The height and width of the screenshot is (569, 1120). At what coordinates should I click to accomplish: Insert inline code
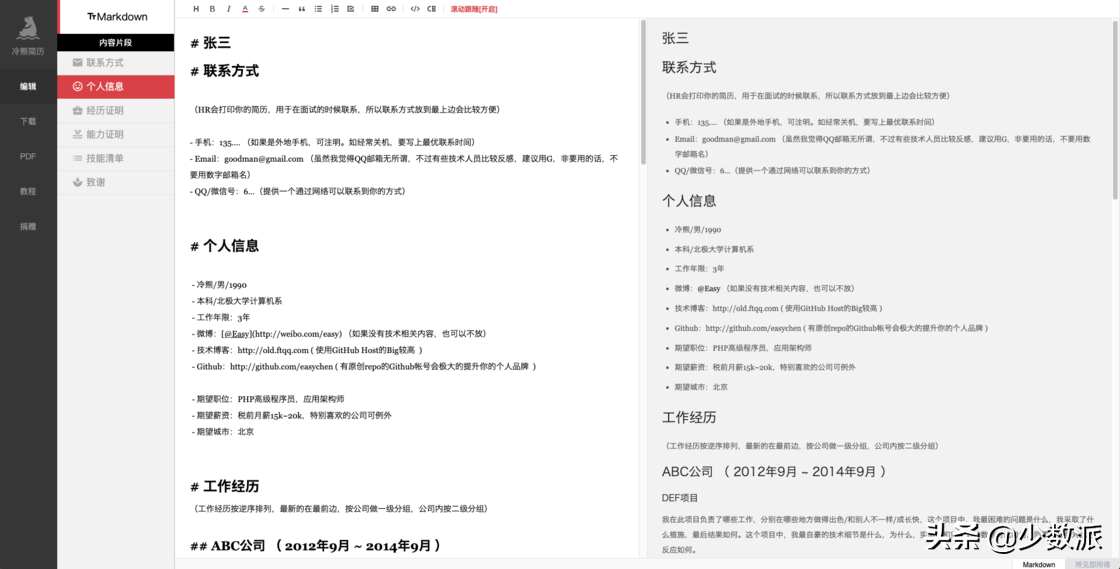(x=415, y=9)
